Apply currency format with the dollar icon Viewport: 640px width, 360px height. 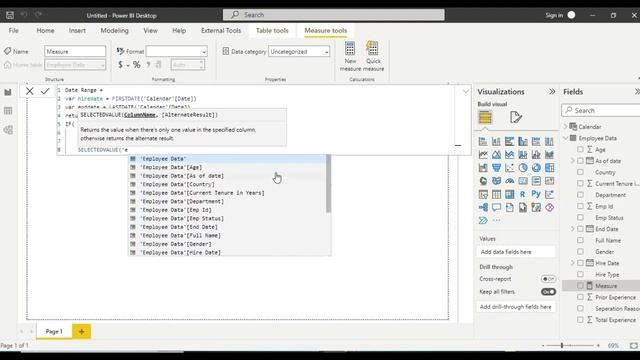120,64
